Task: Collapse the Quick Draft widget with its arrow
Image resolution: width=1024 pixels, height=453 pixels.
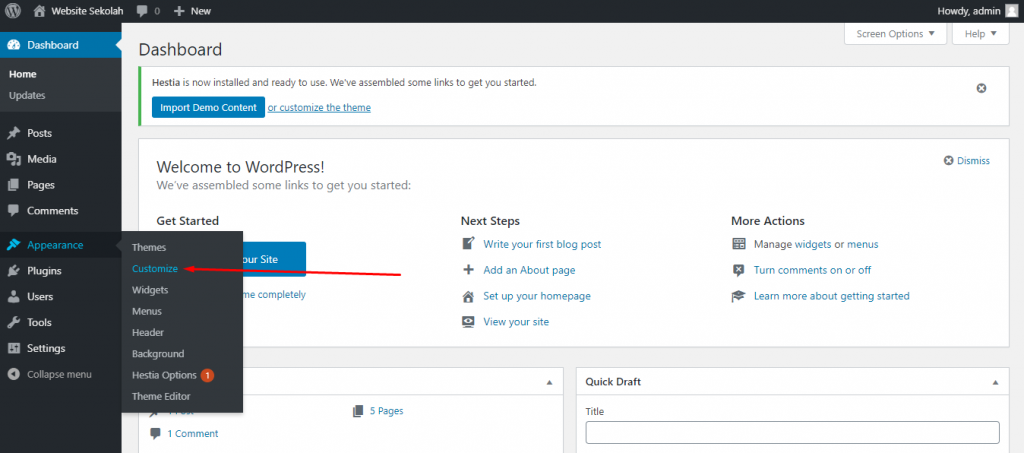Action: pos(995,382)
